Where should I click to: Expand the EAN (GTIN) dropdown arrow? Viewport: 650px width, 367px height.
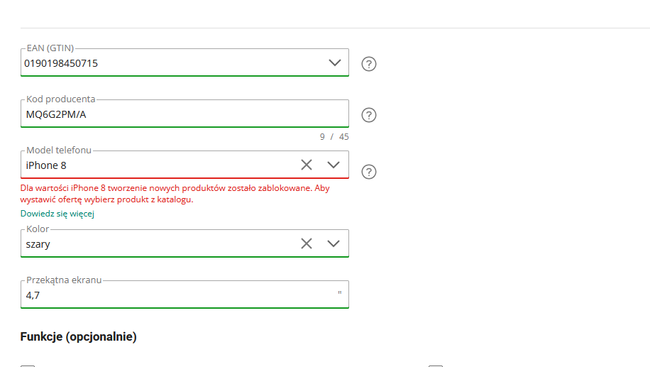(x=335, y=63)
